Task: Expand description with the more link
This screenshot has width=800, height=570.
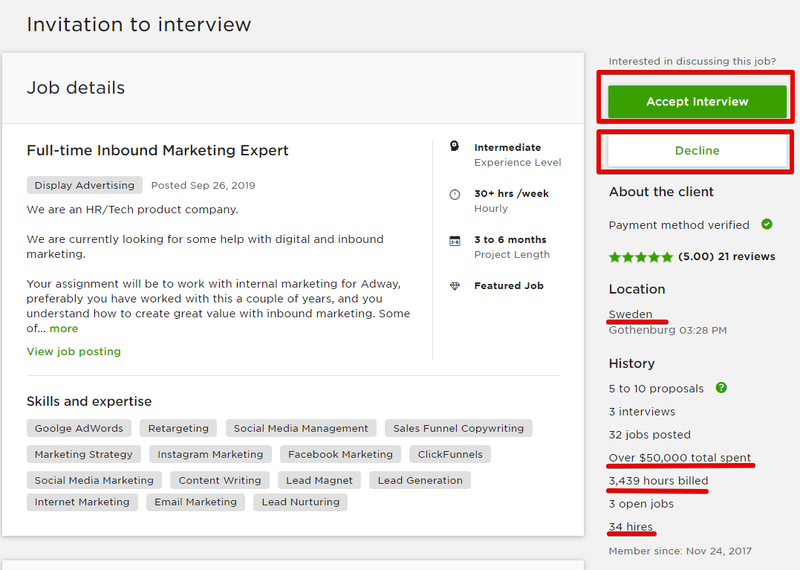Action: [x=64, y=329]
